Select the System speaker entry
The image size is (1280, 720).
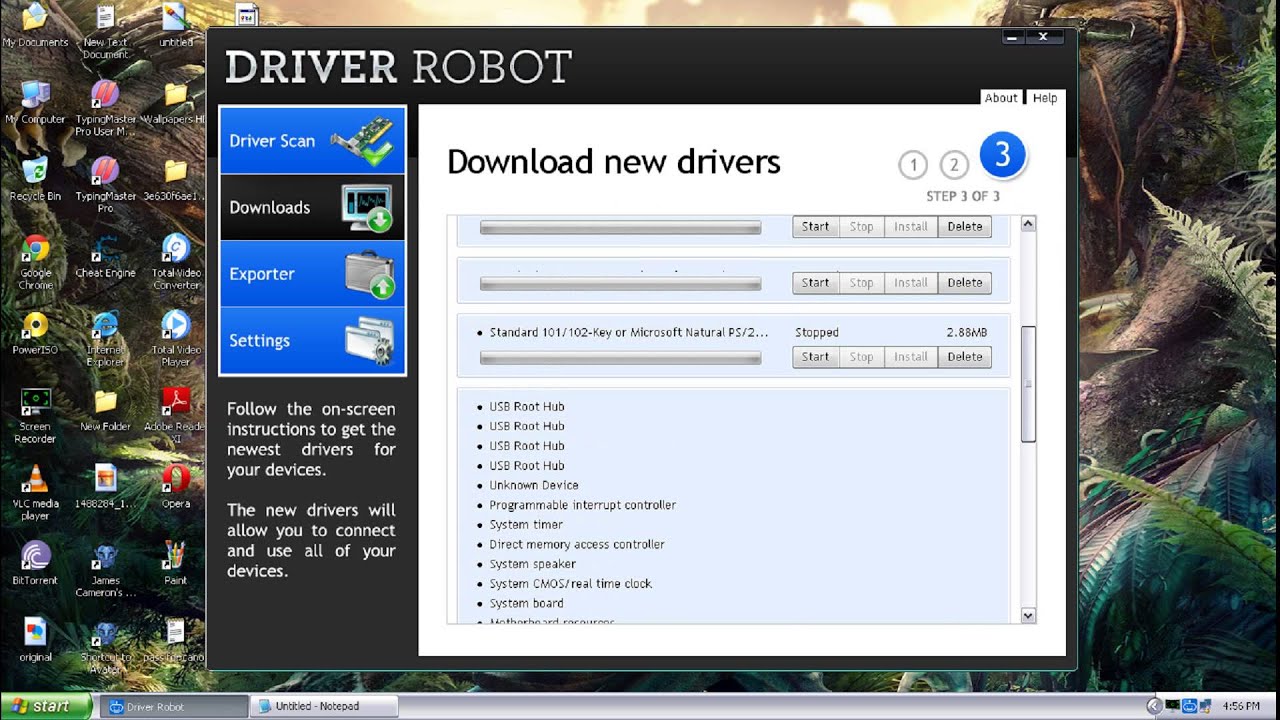click(x=532, y=564)
